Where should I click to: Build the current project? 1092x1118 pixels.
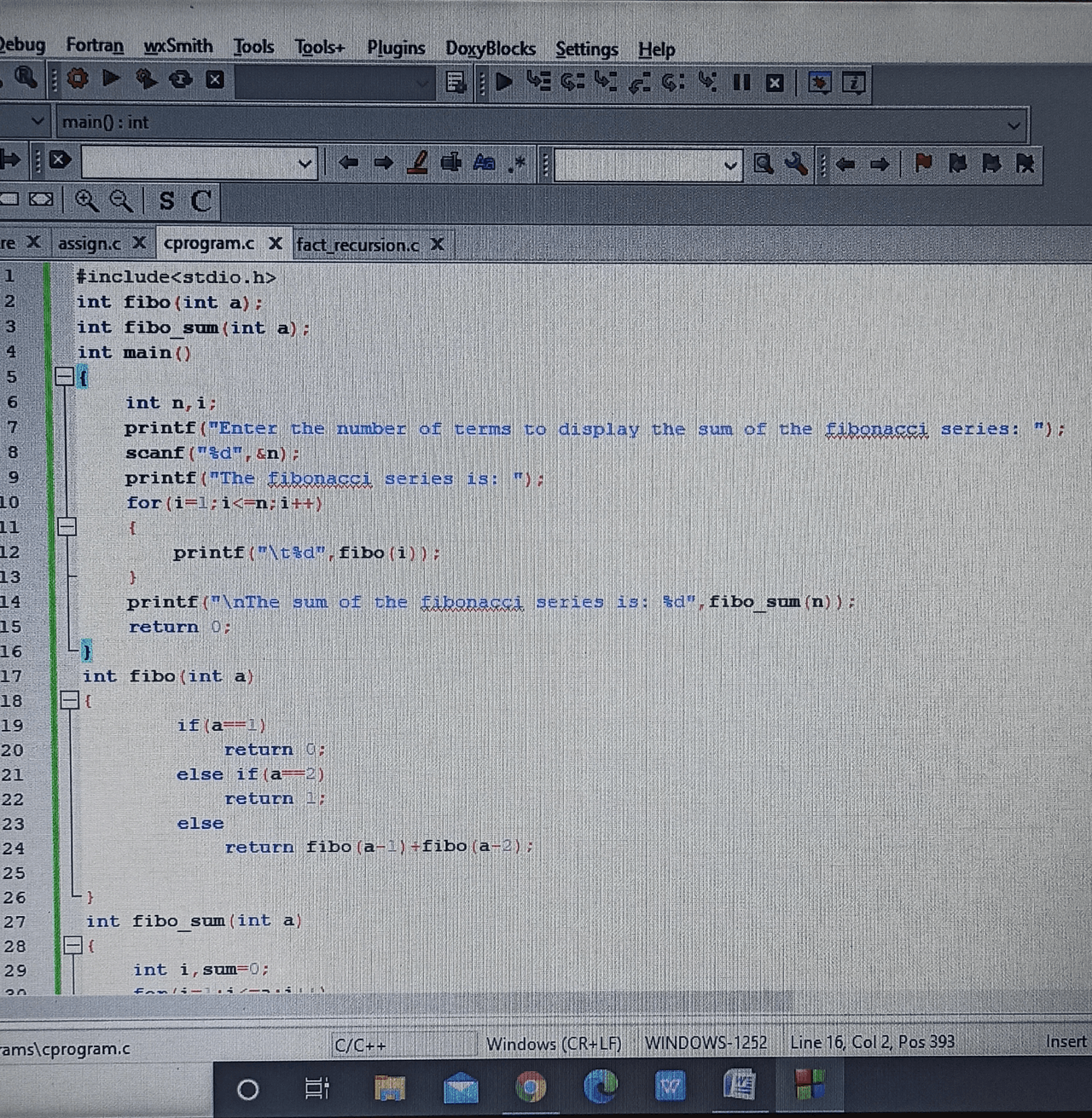[x=75, y=82]
